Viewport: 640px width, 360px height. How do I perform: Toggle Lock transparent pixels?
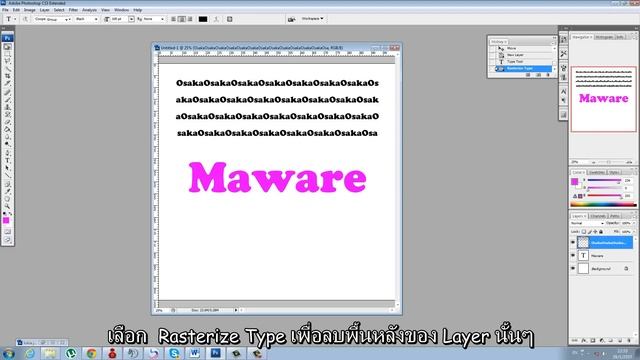coord(584,231)
